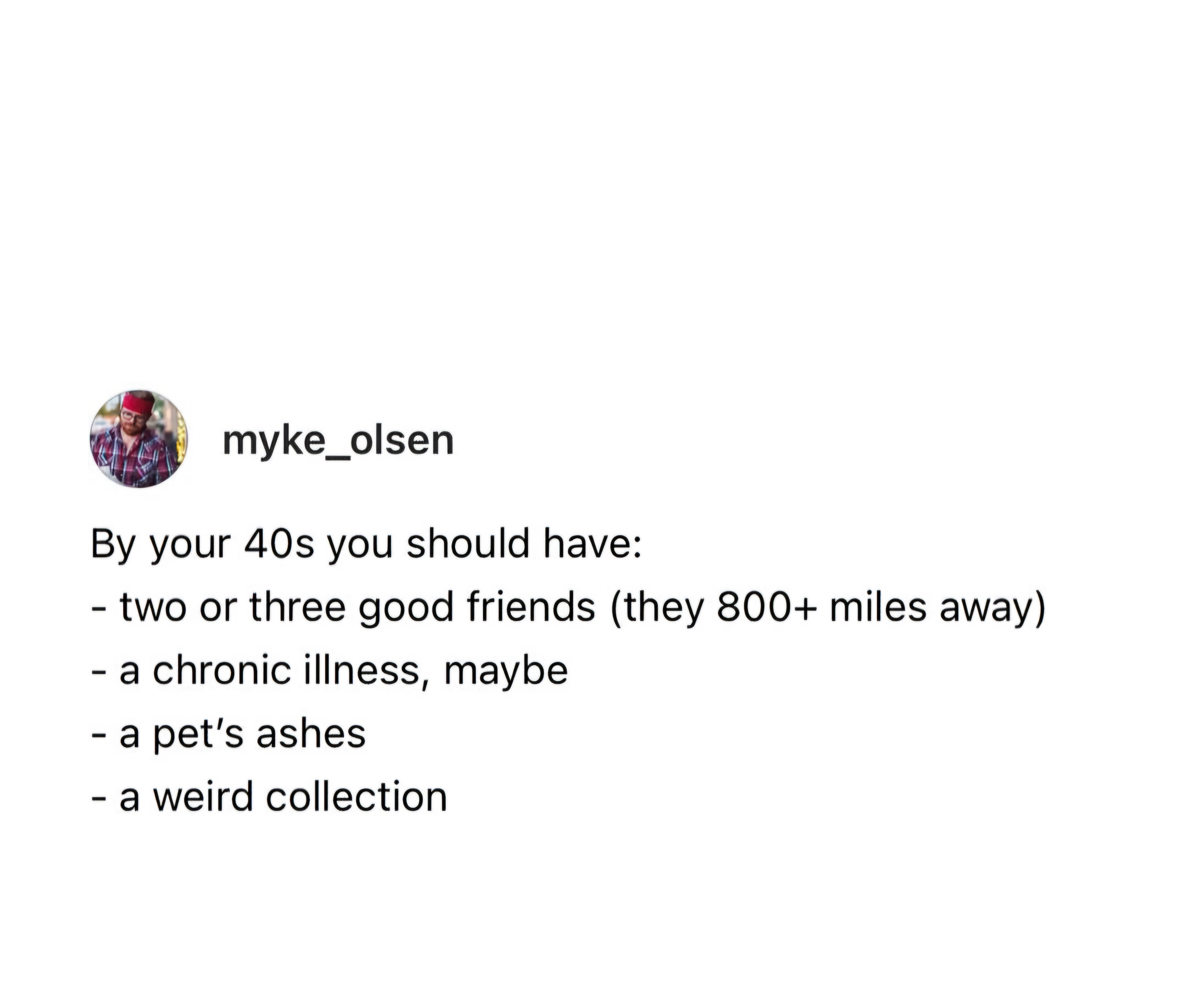Click the word 'weird' in the last line
The width and height of the screenshot is (1187, 1008).
203,797
